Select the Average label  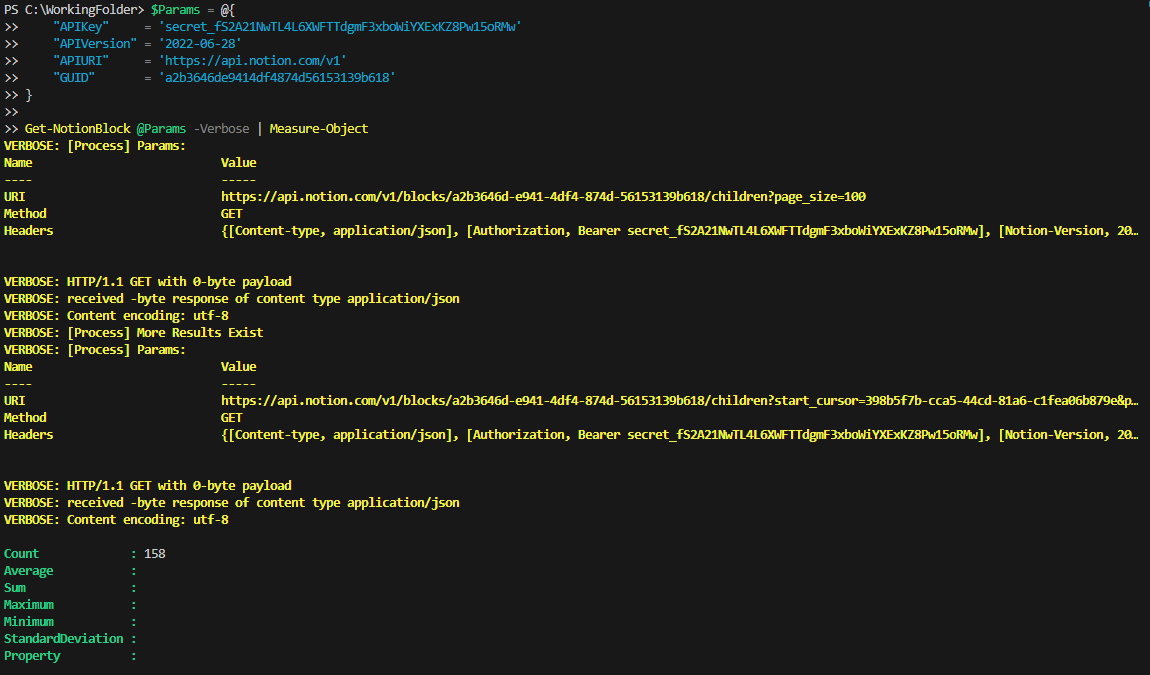coord(29,571)
